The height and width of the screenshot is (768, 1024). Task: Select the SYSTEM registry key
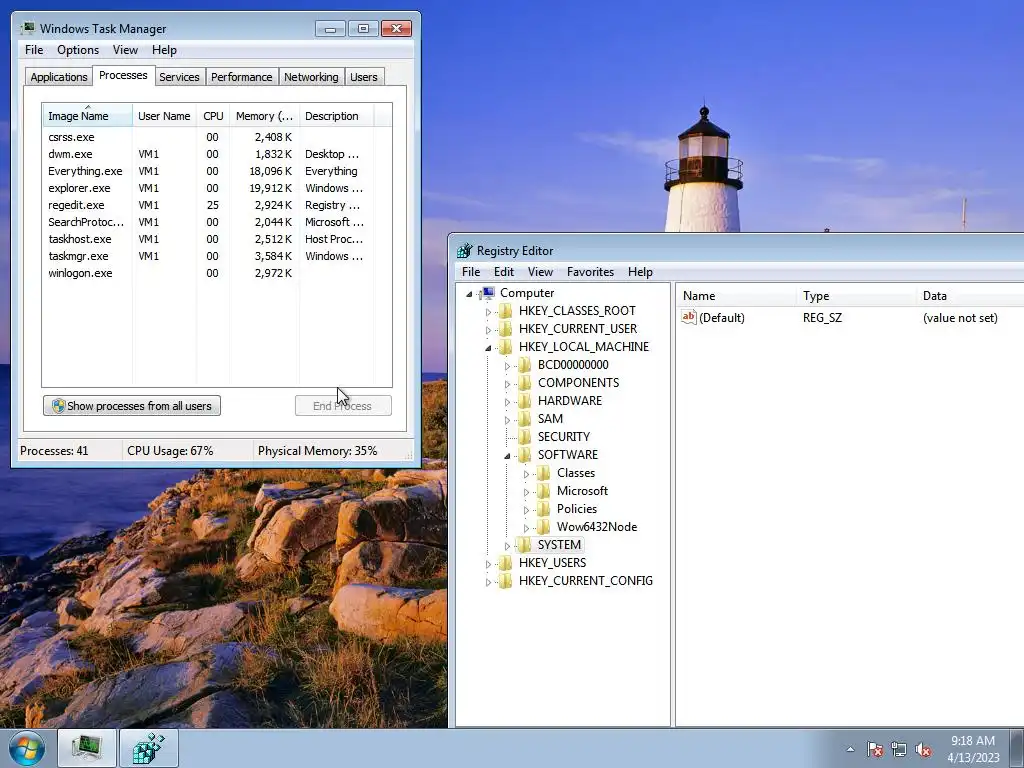tap(559, 545)
